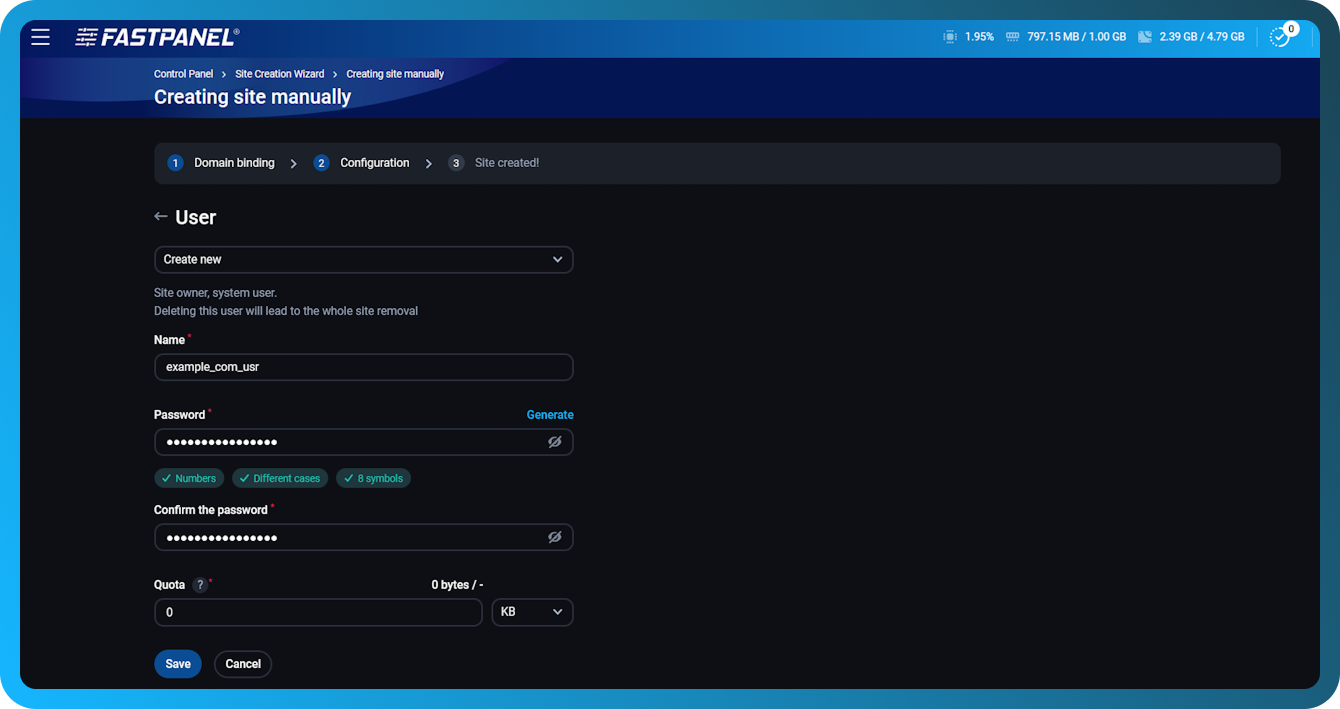Save the new site user
This screenshot has height=709, width=1340.
[x=177, y=663]
